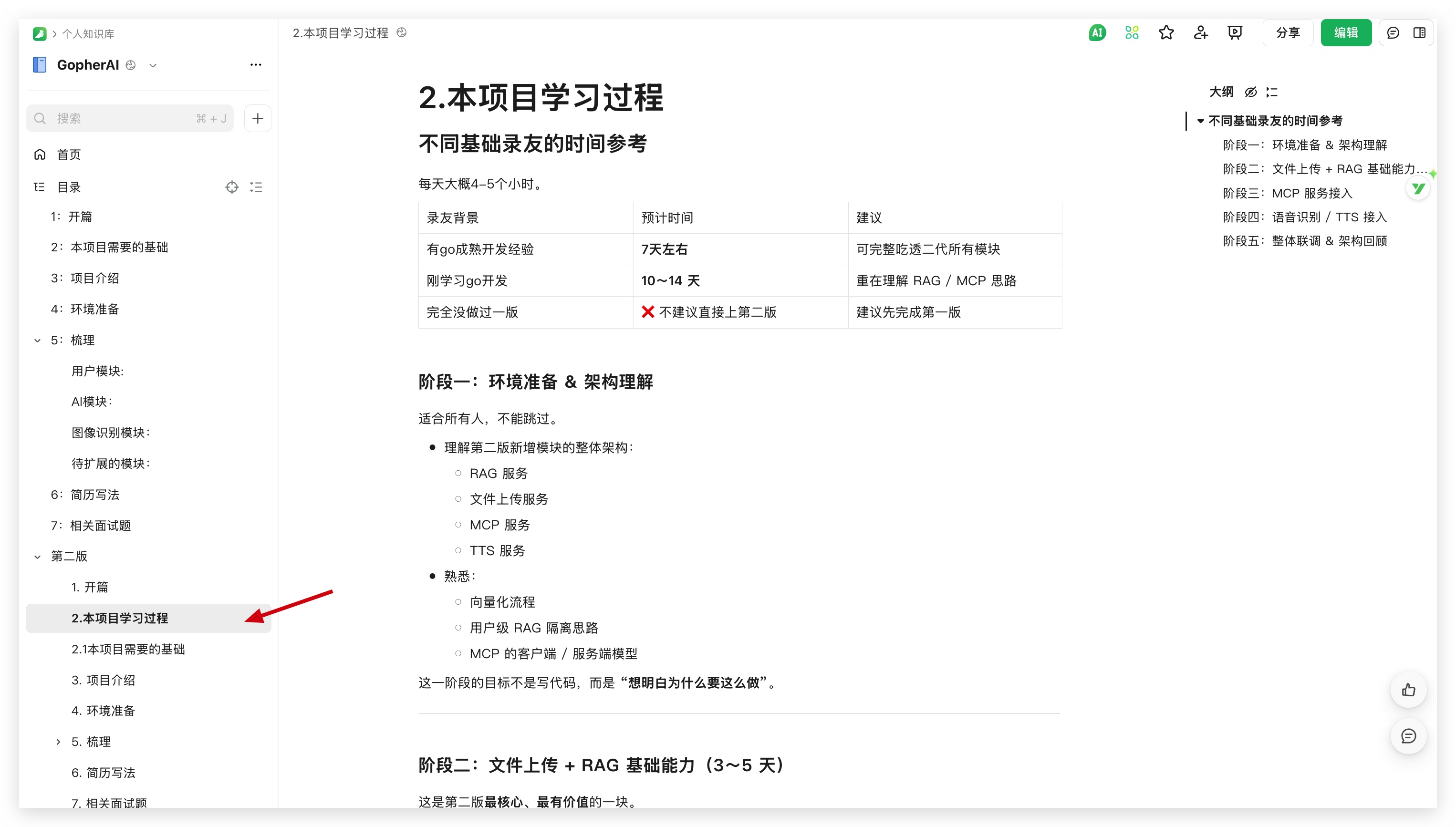Viewport: 1456px width, 827px height.
Task: Expand the 5. 梳理 subsection
Action: (58, 742)
